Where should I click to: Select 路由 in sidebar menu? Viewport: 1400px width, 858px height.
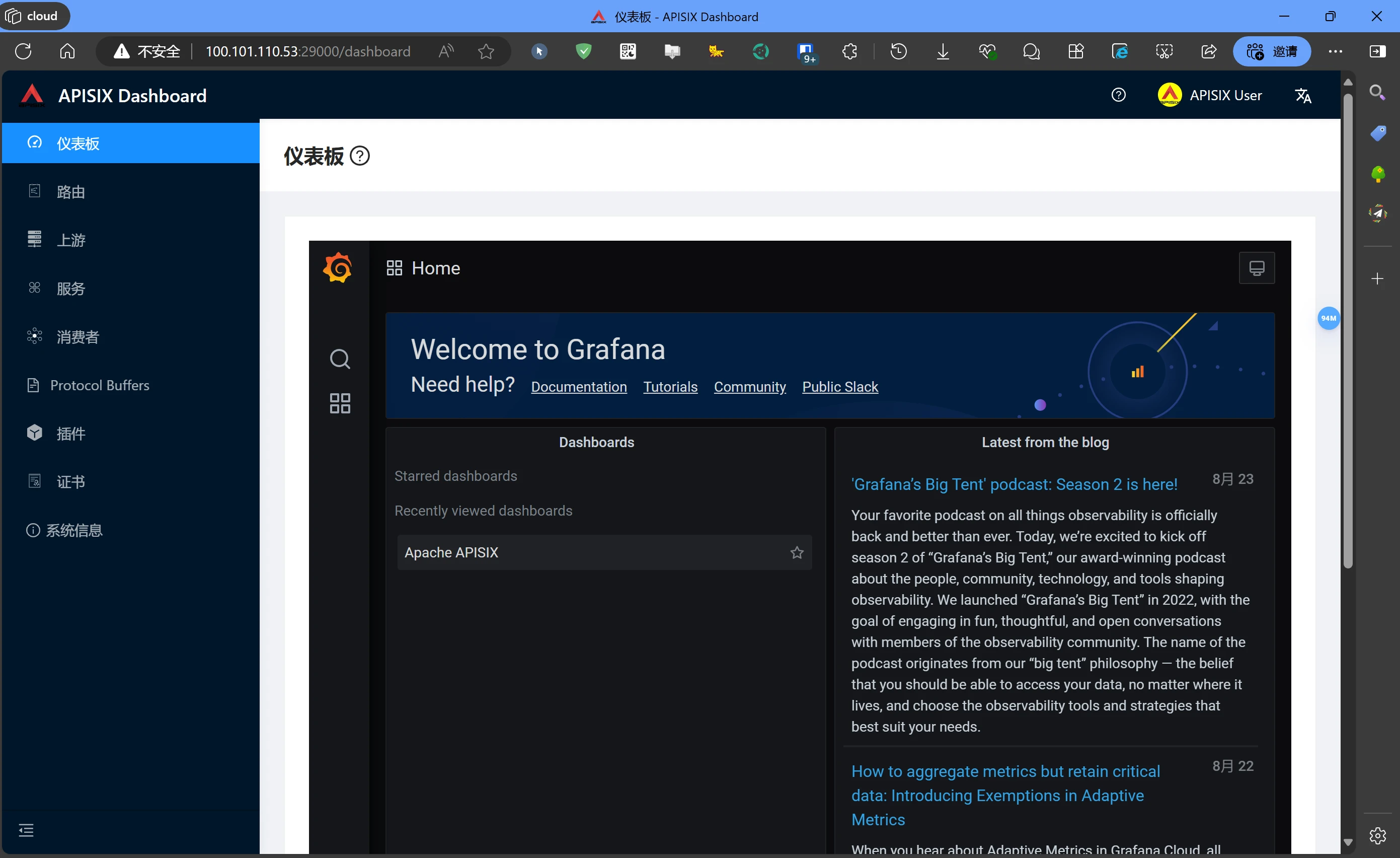tap(71, 192)
